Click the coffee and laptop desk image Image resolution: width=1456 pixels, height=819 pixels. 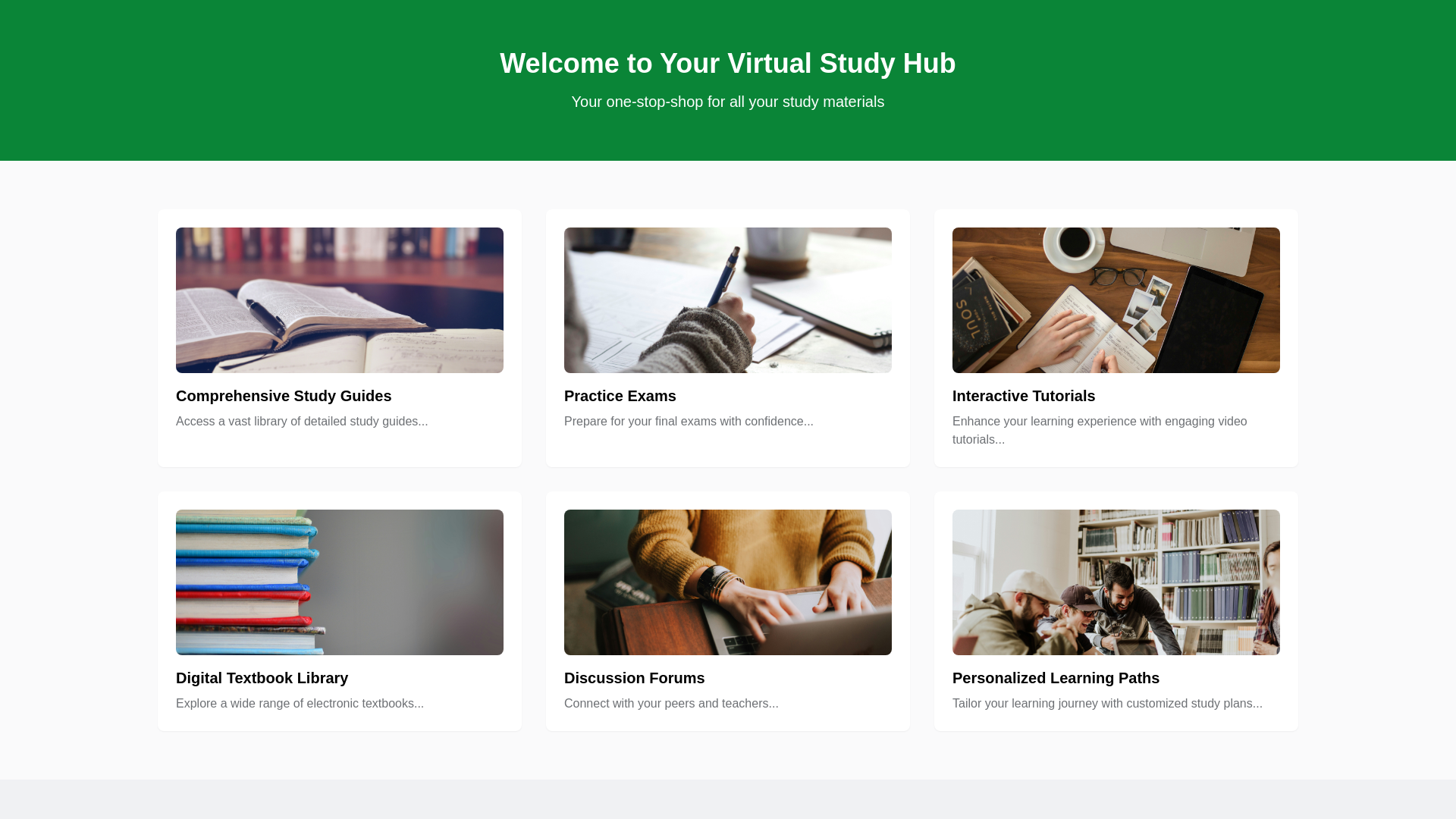pos(1116,300)
